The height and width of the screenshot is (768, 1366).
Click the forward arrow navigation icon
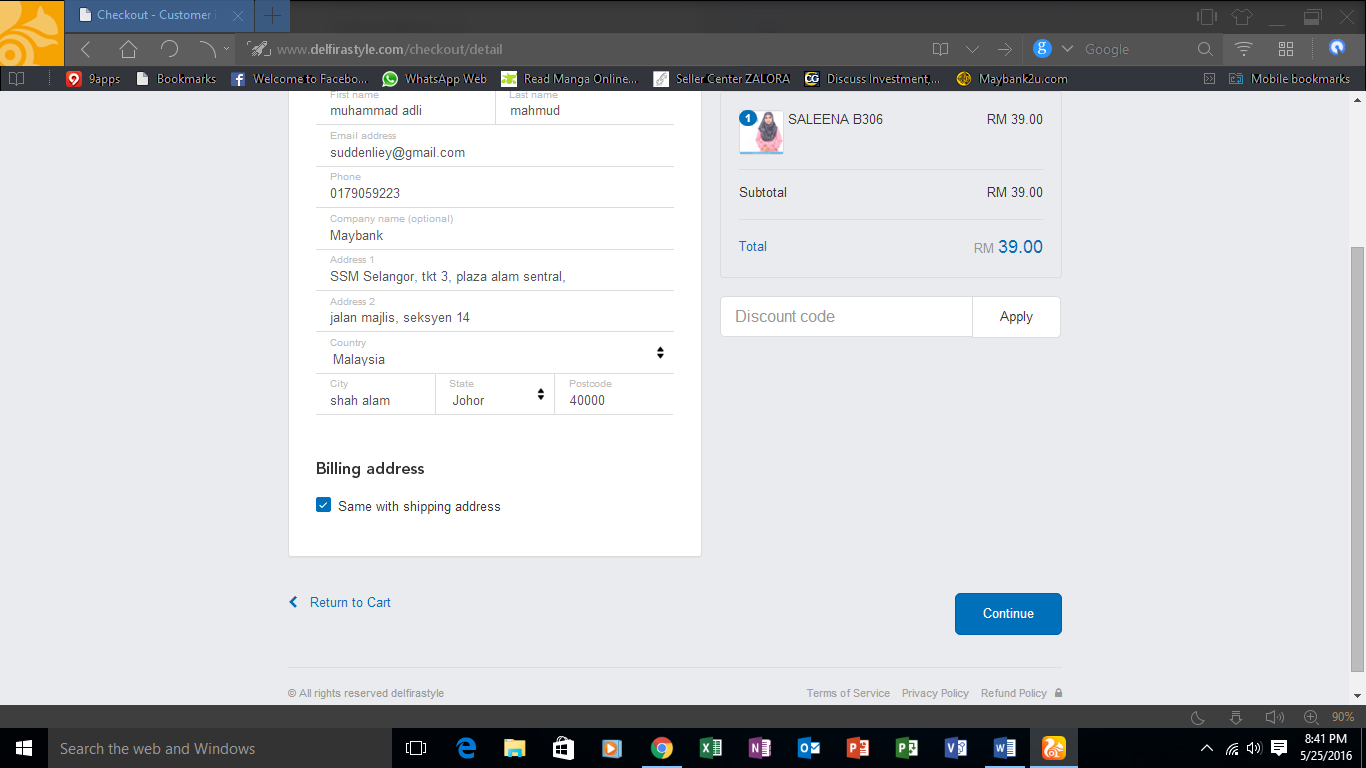pyautogui.click(x=206, y=49)
